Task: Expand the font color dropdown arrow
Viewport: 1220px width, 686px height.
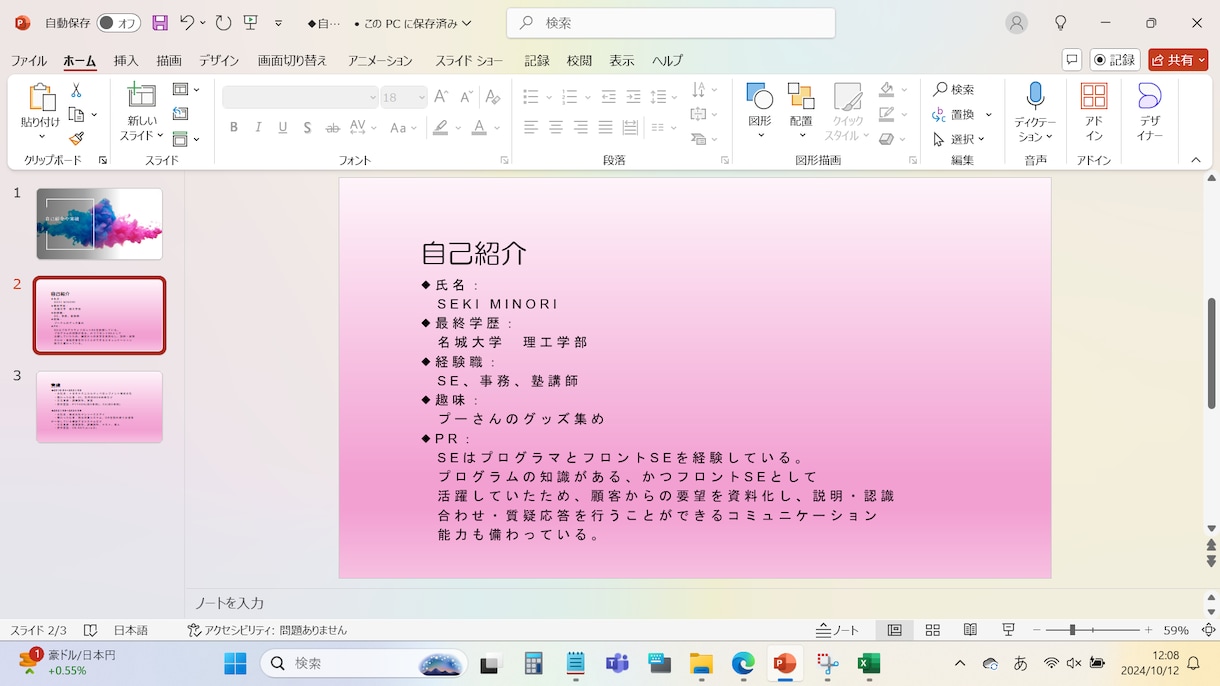Action: pos(497,128)
